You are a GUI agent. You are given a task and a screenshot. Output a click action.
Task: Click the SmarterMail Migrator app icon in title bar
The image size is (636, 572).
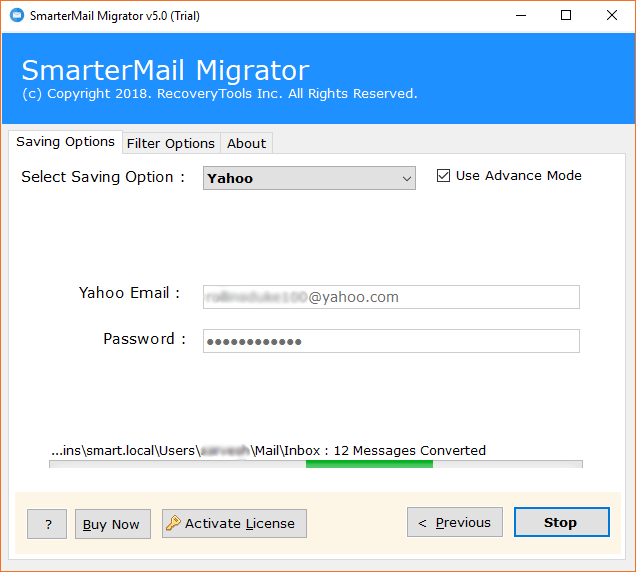point(17,15)
